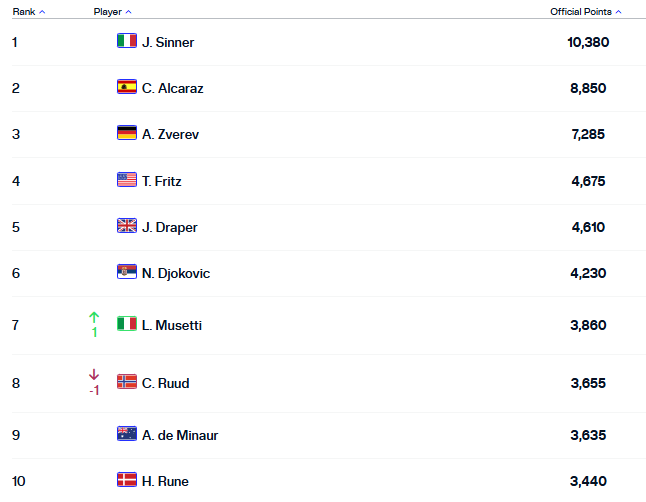This screenshot has height=502, width=646.
Task: Click the green up arrow for L. Musetti
Action: pyautogui.click(x=94, y=318)
